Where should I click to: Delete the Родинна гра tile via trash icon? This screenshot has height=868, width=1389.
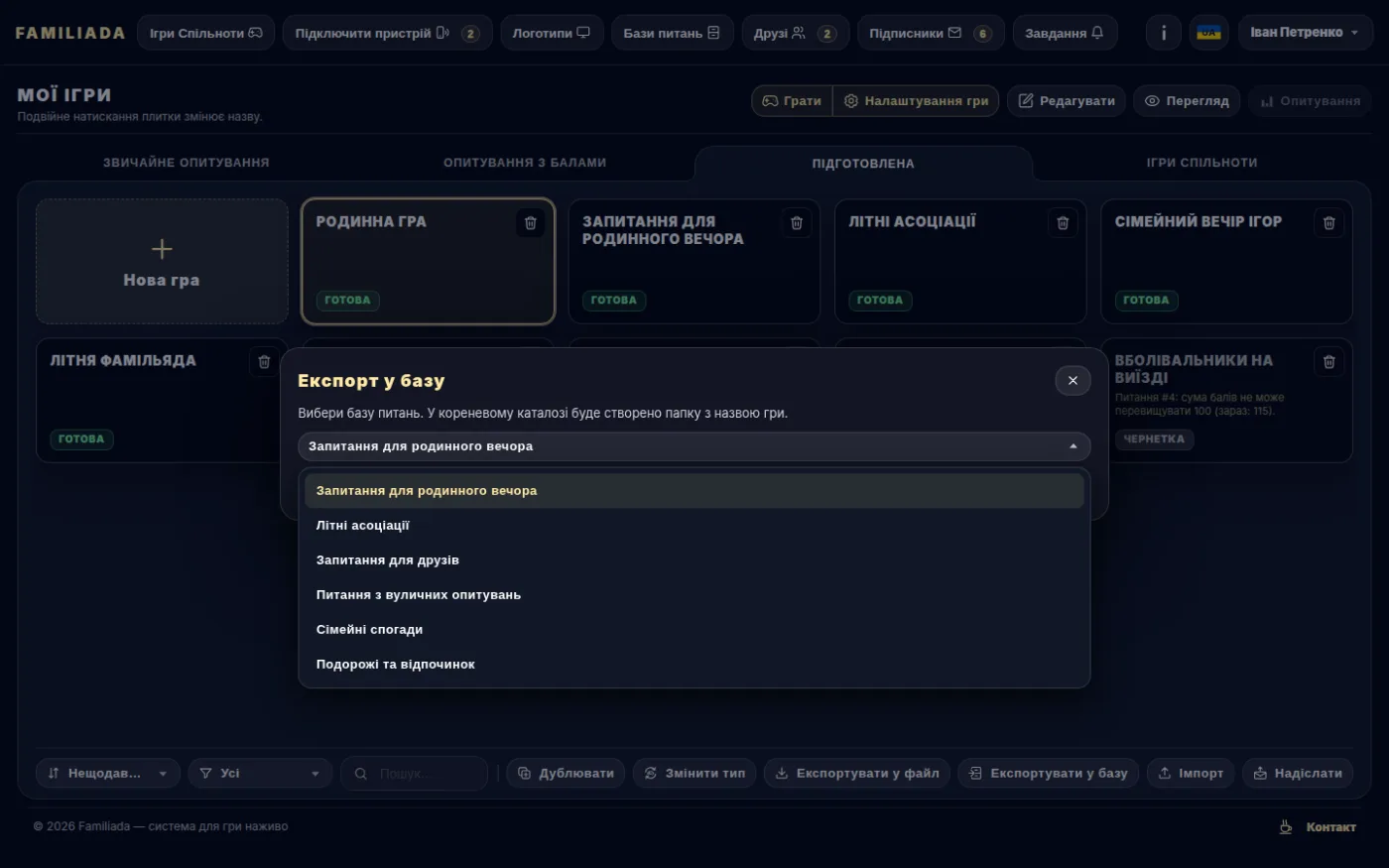[530, 223]
